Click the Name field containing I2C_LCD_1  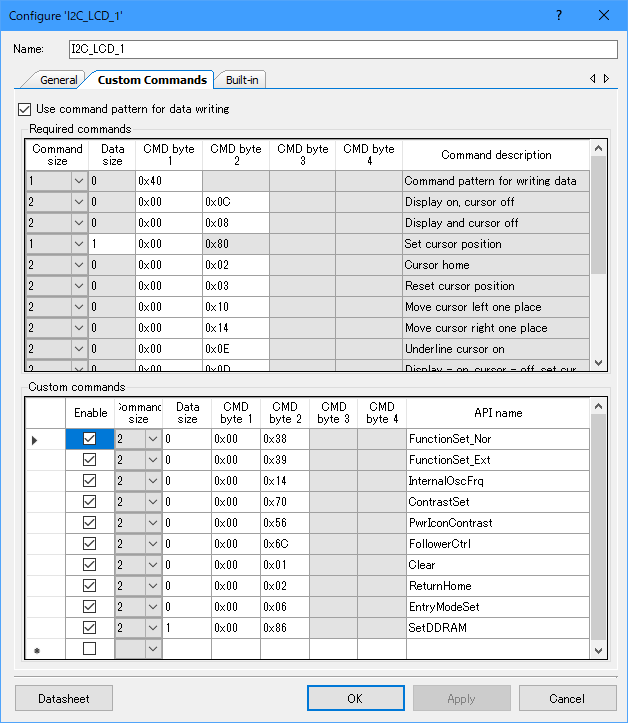(x=342, y=48)
